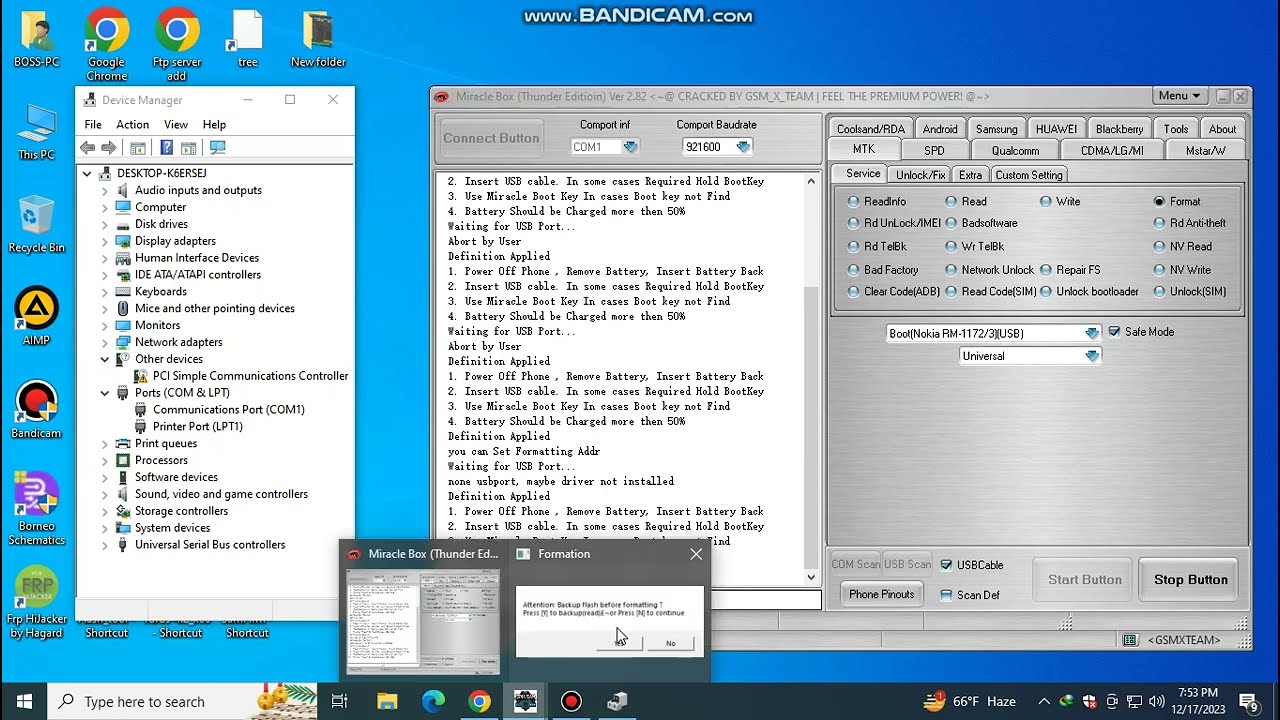Open Task View on the taskbar
The height and width of the screenshot is (720, 1280).
coord(340,701)
